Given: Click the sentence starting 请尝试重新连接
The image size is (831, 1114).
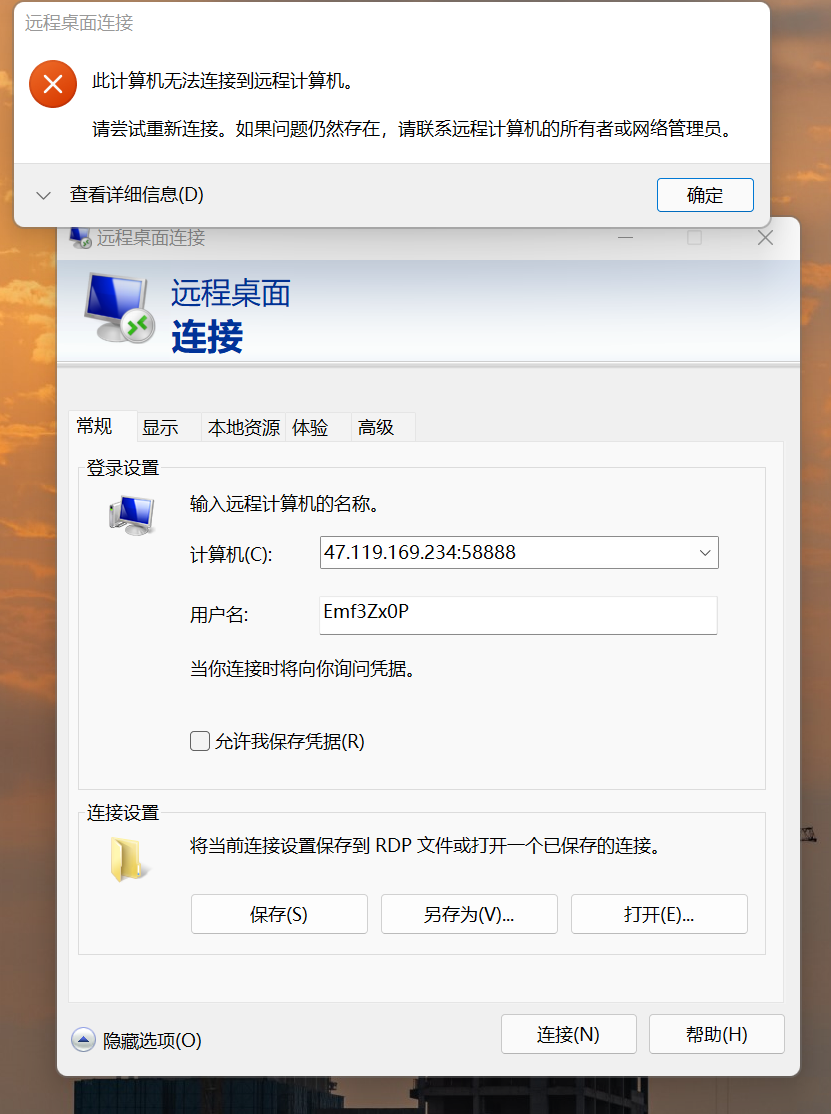Looking at the screenshot, I should point(413,129).
